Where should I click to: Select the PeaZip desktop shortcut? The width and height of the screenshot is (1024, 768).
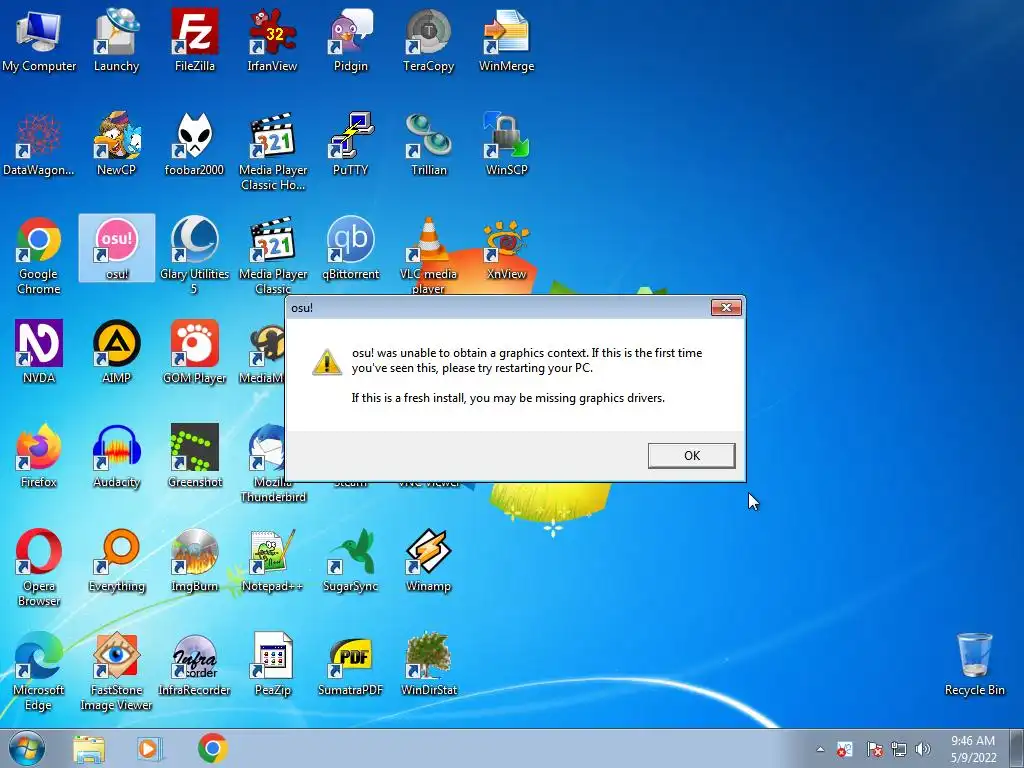[272, 664]
